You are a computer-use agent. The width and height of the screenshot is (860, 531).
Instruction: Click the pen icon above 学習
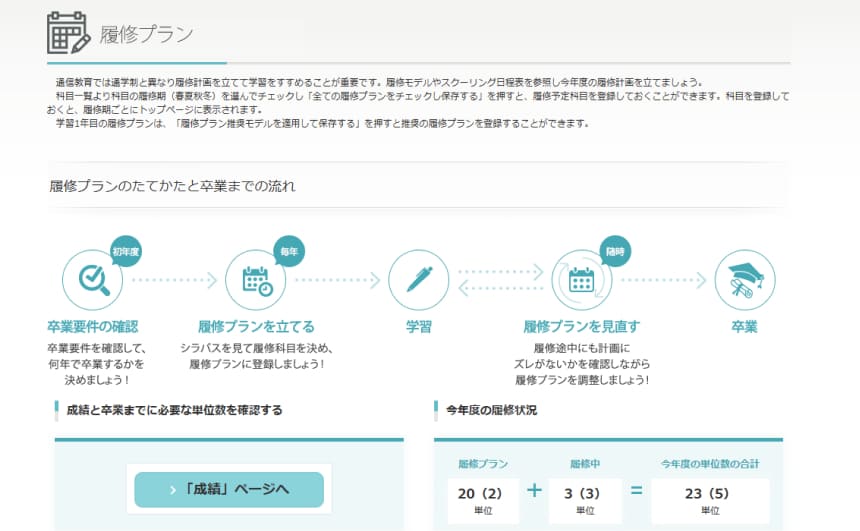[418, 279]
